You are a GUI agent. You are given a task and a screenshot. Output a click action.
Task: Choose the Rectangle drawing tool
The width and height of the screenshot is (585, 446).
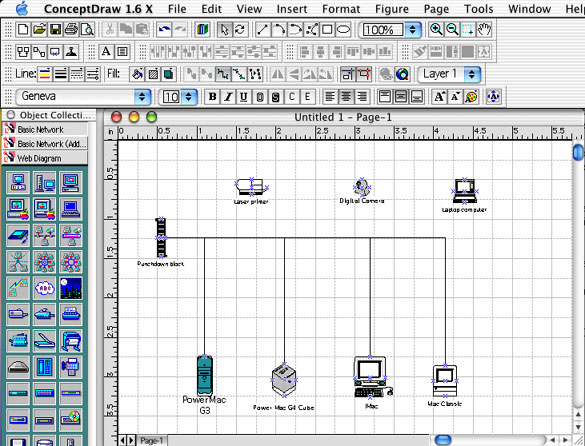327,29
